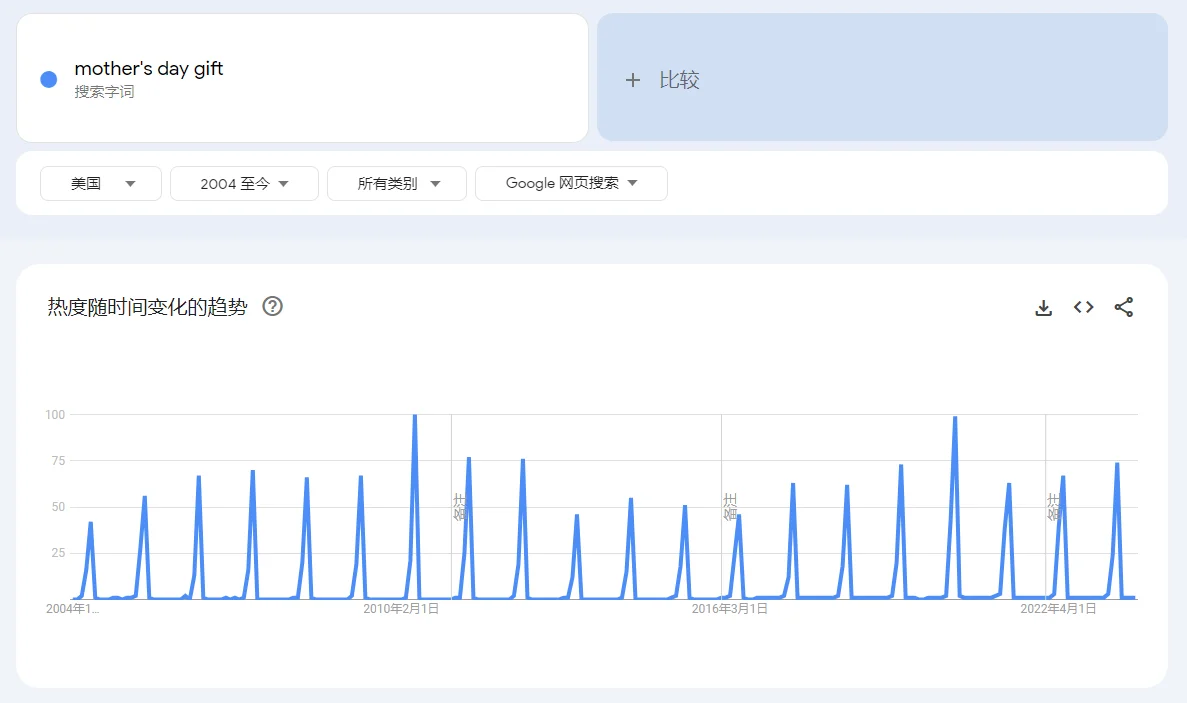The height and width of the screenshot is (703, 1187).
Task: Select the highest peak at 100 in 2010
Action: click(x=415, y=416)
